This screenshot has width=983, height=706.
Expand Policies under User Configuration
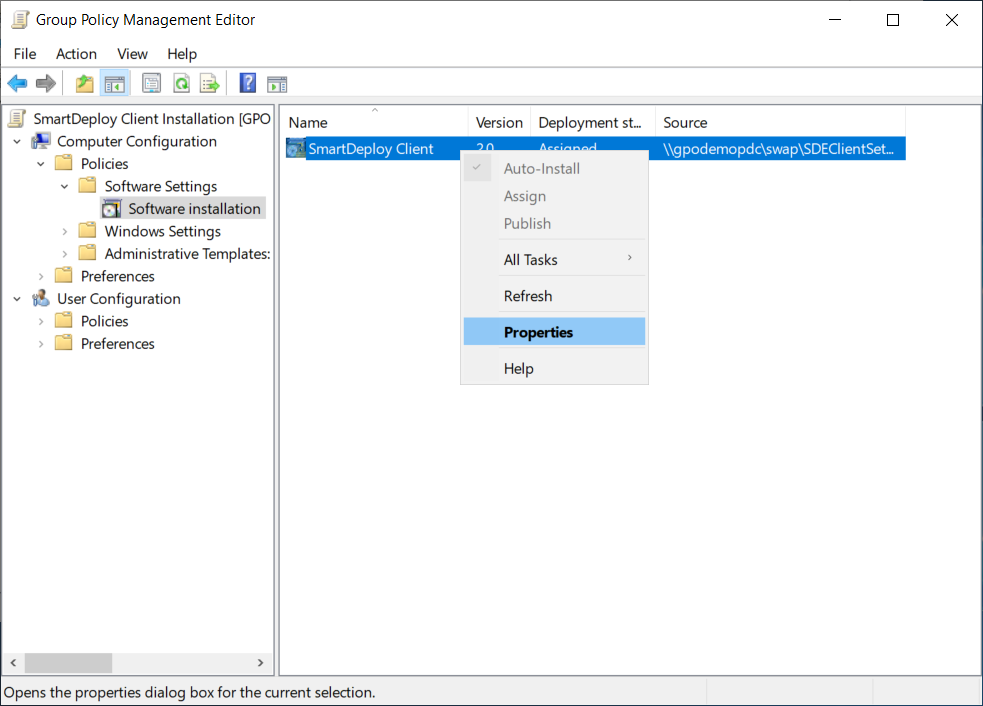(41, 322)
